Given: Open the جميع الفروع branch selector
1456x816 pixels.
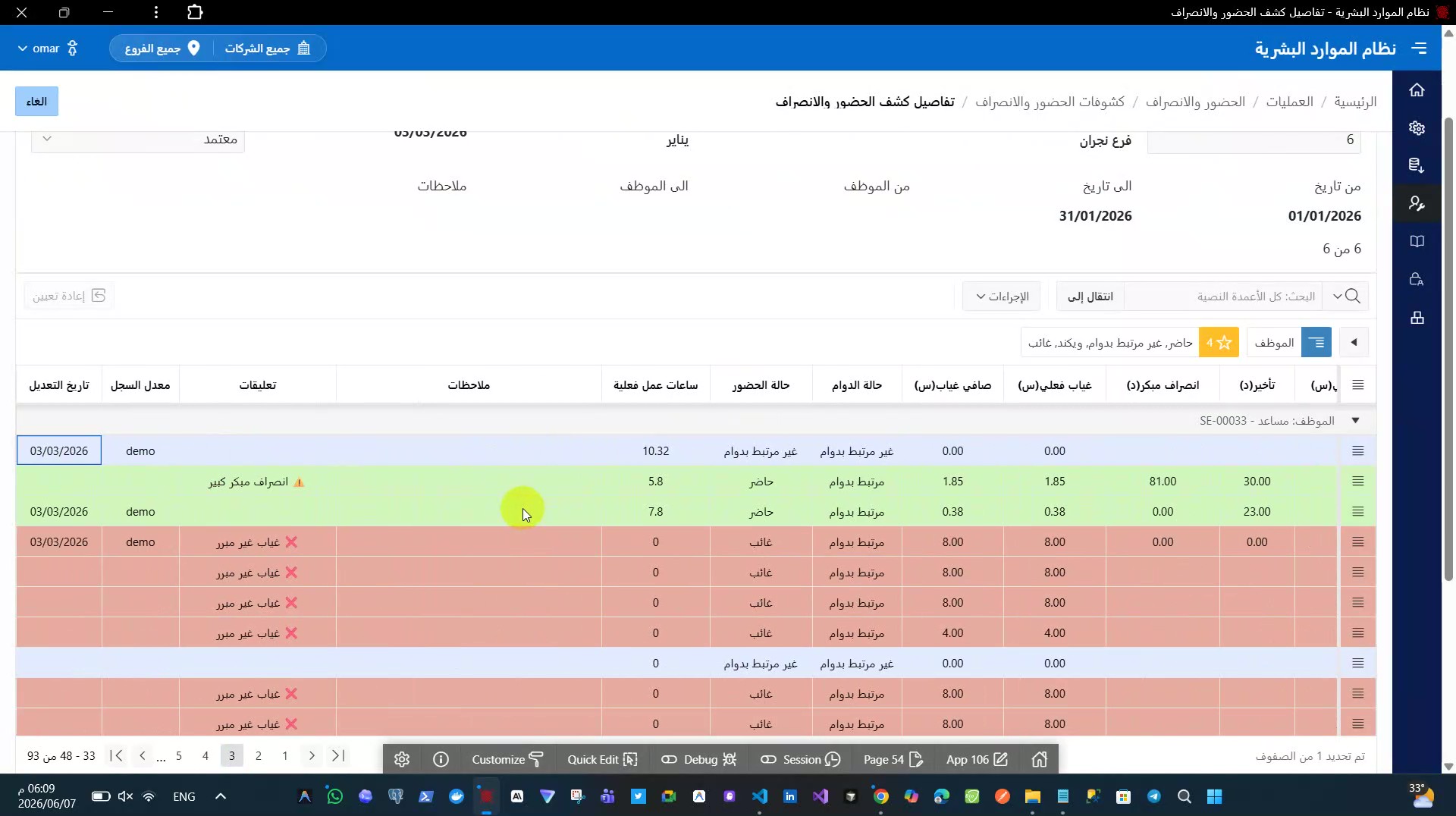Looking at the screenshot, I should [162, 49].
